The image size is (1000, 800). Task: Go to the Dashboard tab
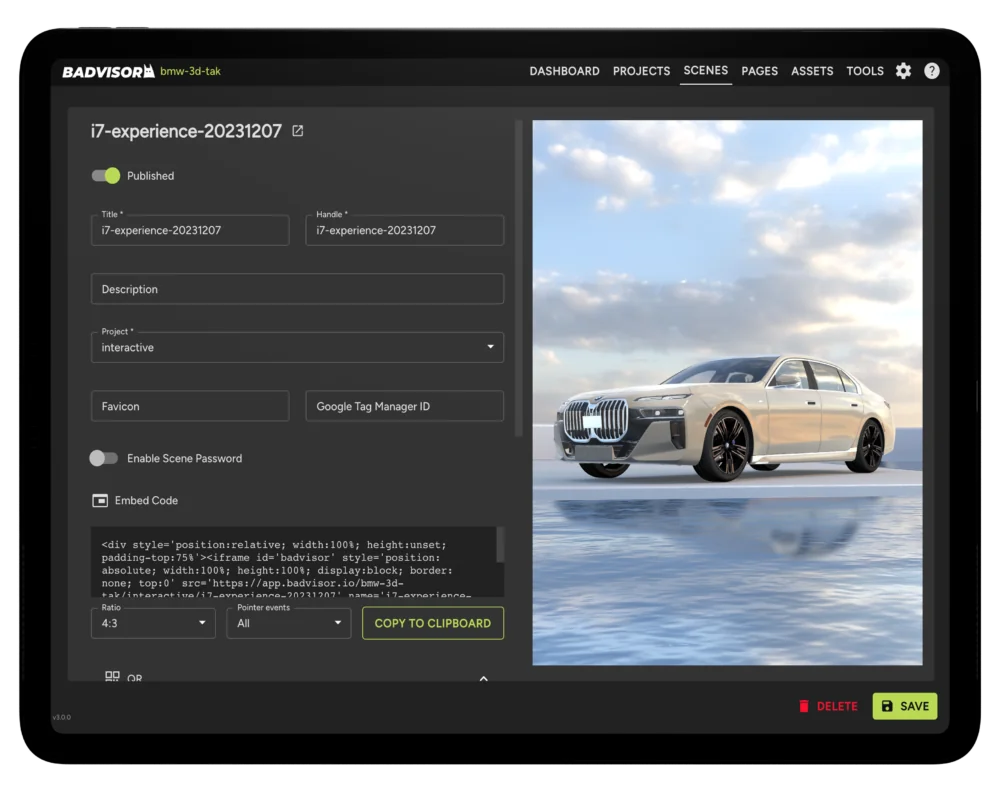(x=564, y=71)
